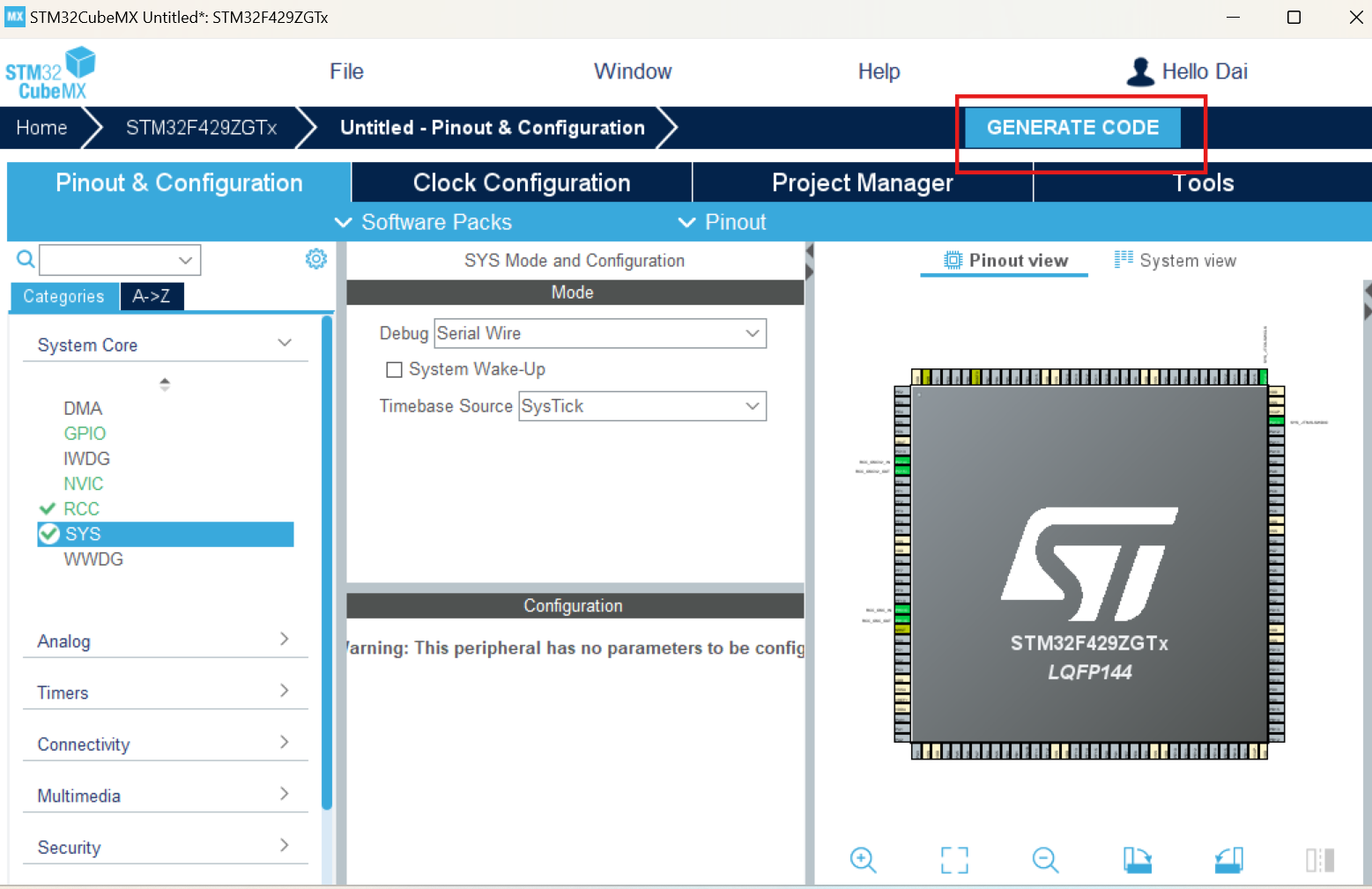Open the Pinout dropdown menu

[x=722, y=222]
